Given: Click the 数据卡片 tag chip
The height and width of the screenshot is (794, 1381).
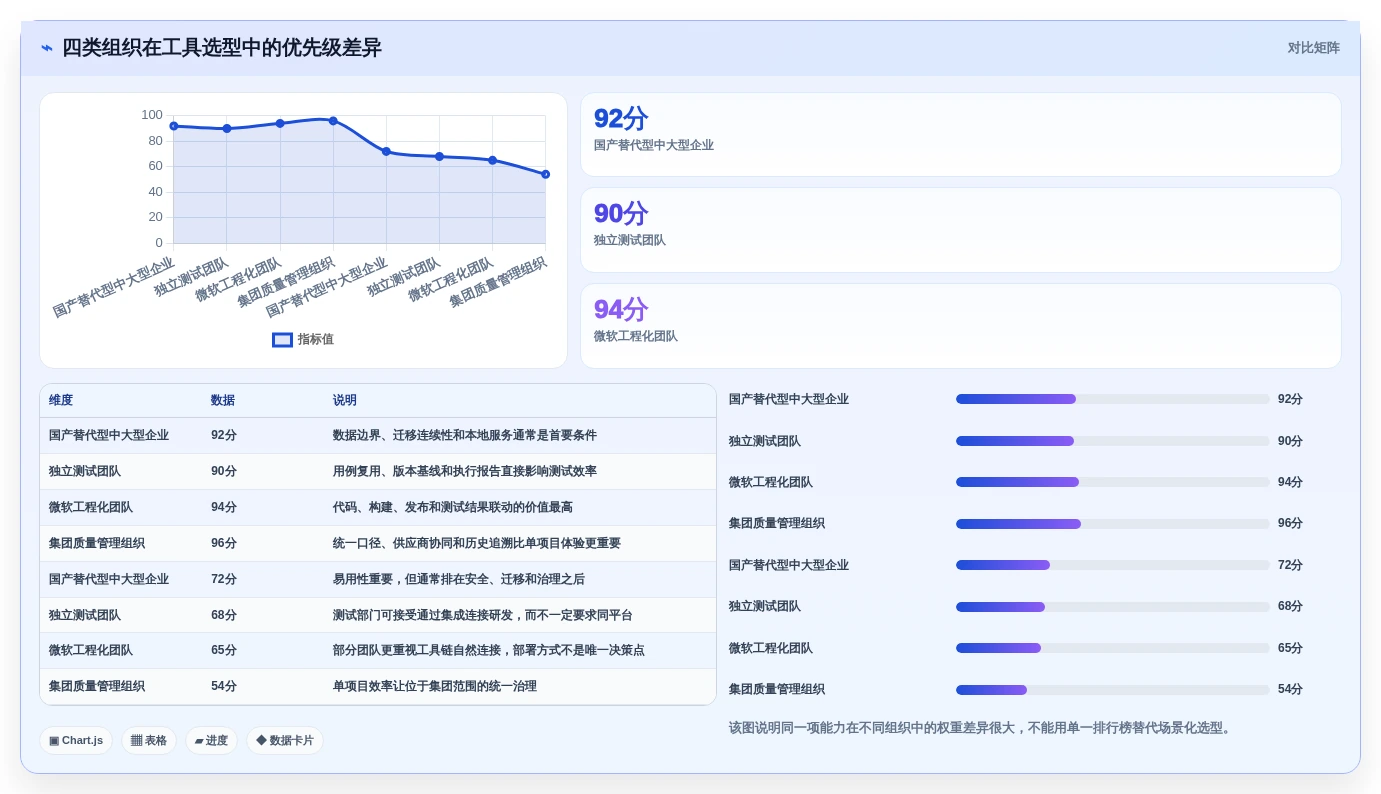Looking at the screenshot, I should coord(285,741).
